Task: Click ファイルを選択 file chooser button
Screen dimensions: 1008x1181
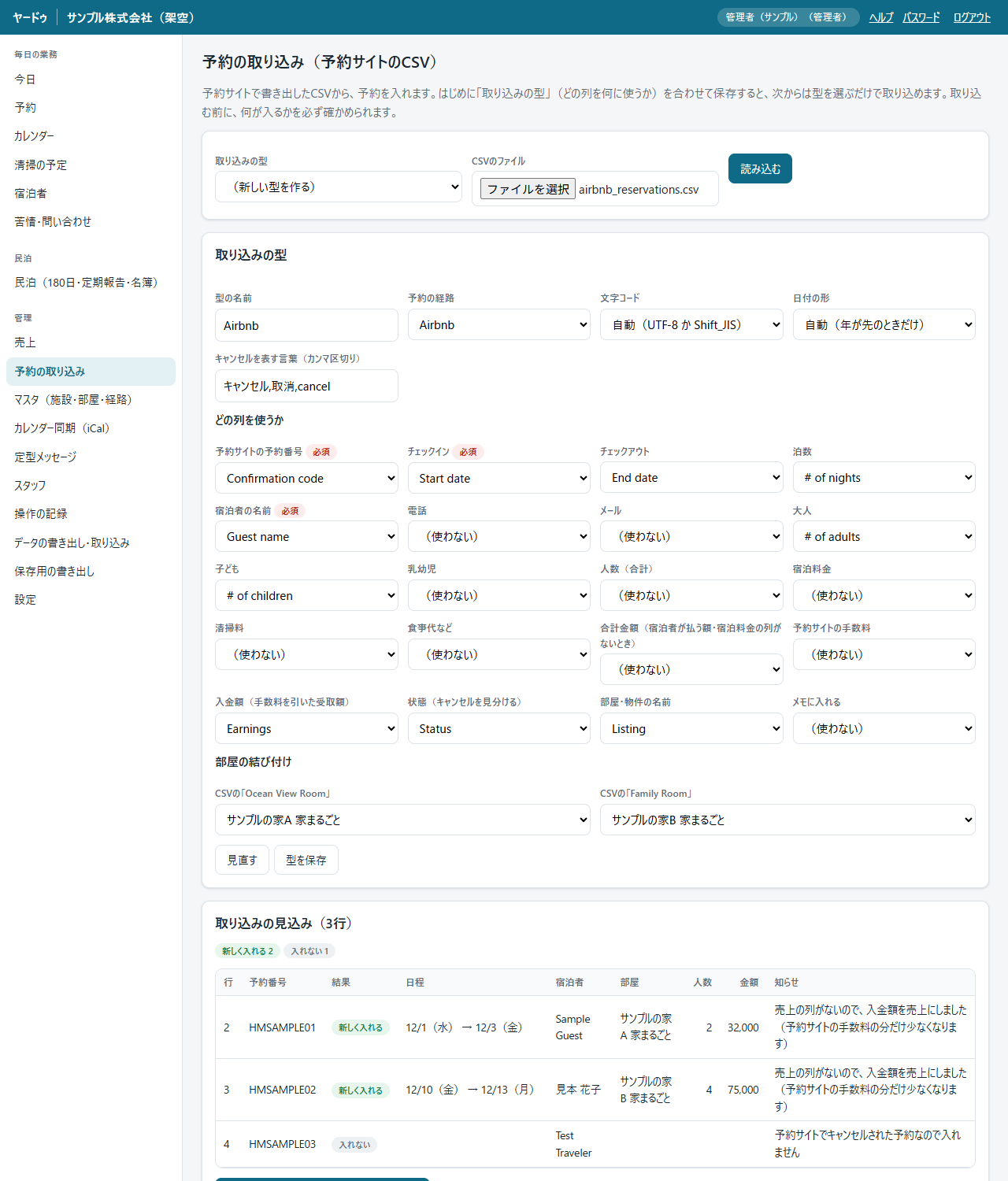Action: (x=528, y=189)
